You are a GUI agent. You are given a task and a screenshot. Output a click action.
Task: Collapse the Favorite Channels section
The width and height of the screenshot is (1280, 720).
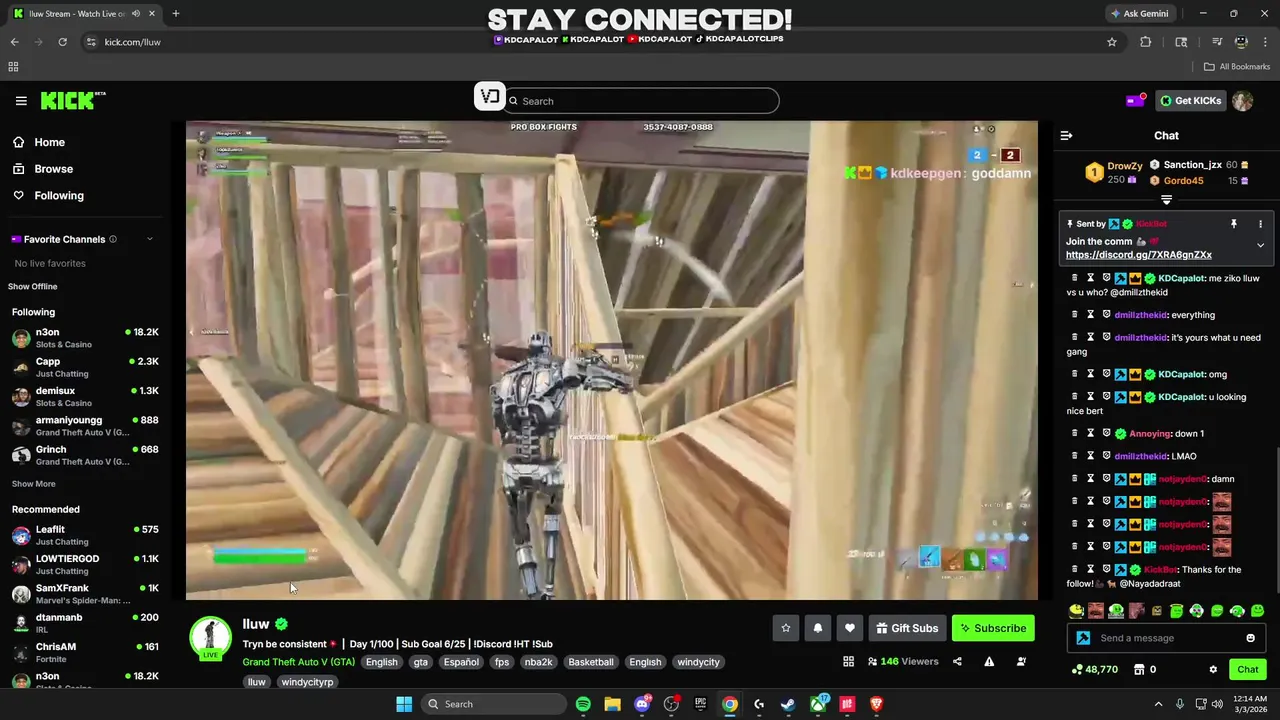click(150, 239)
